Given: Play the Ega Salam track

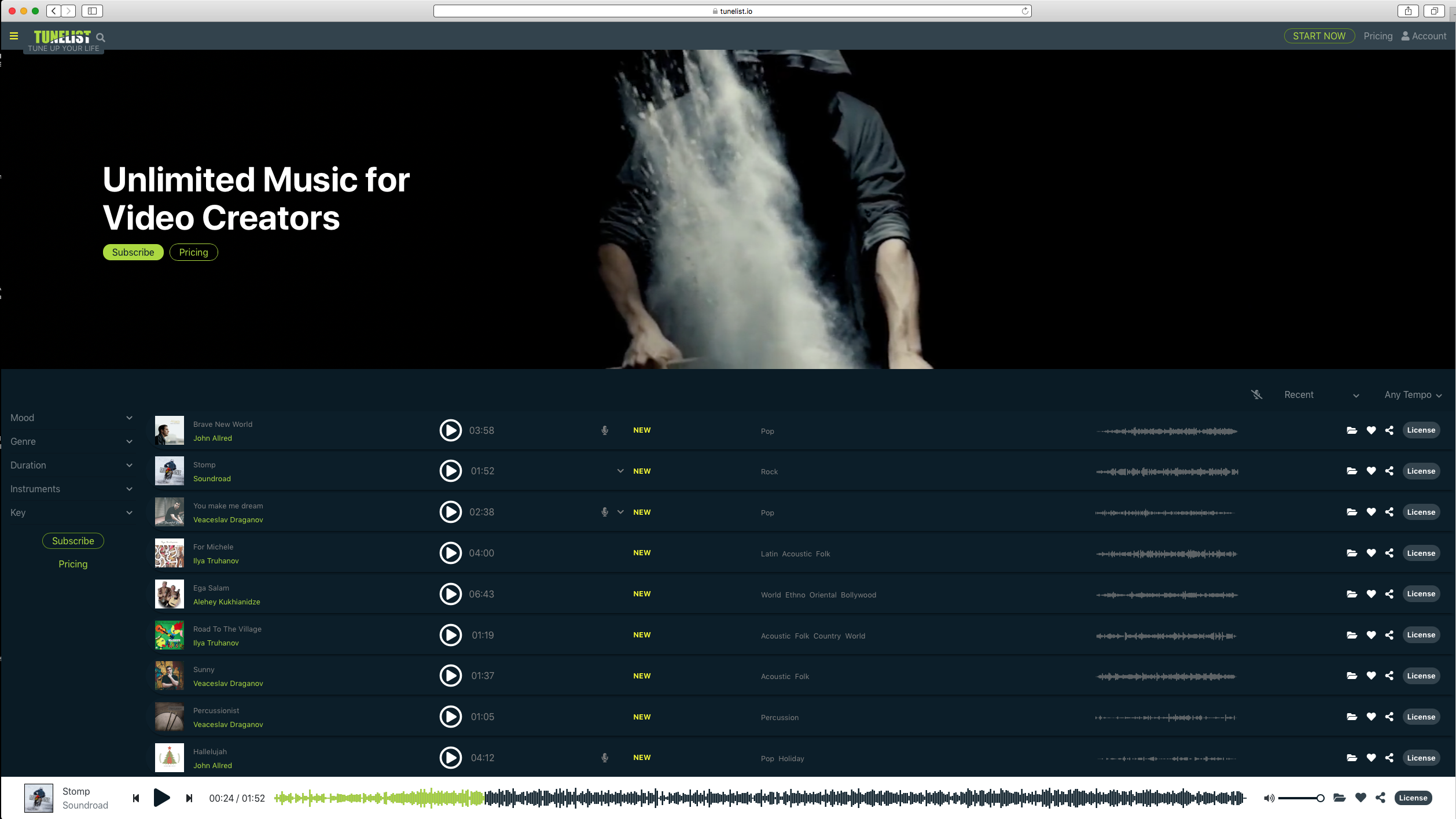Looking at the screenshot, I should tap(450, 594).
